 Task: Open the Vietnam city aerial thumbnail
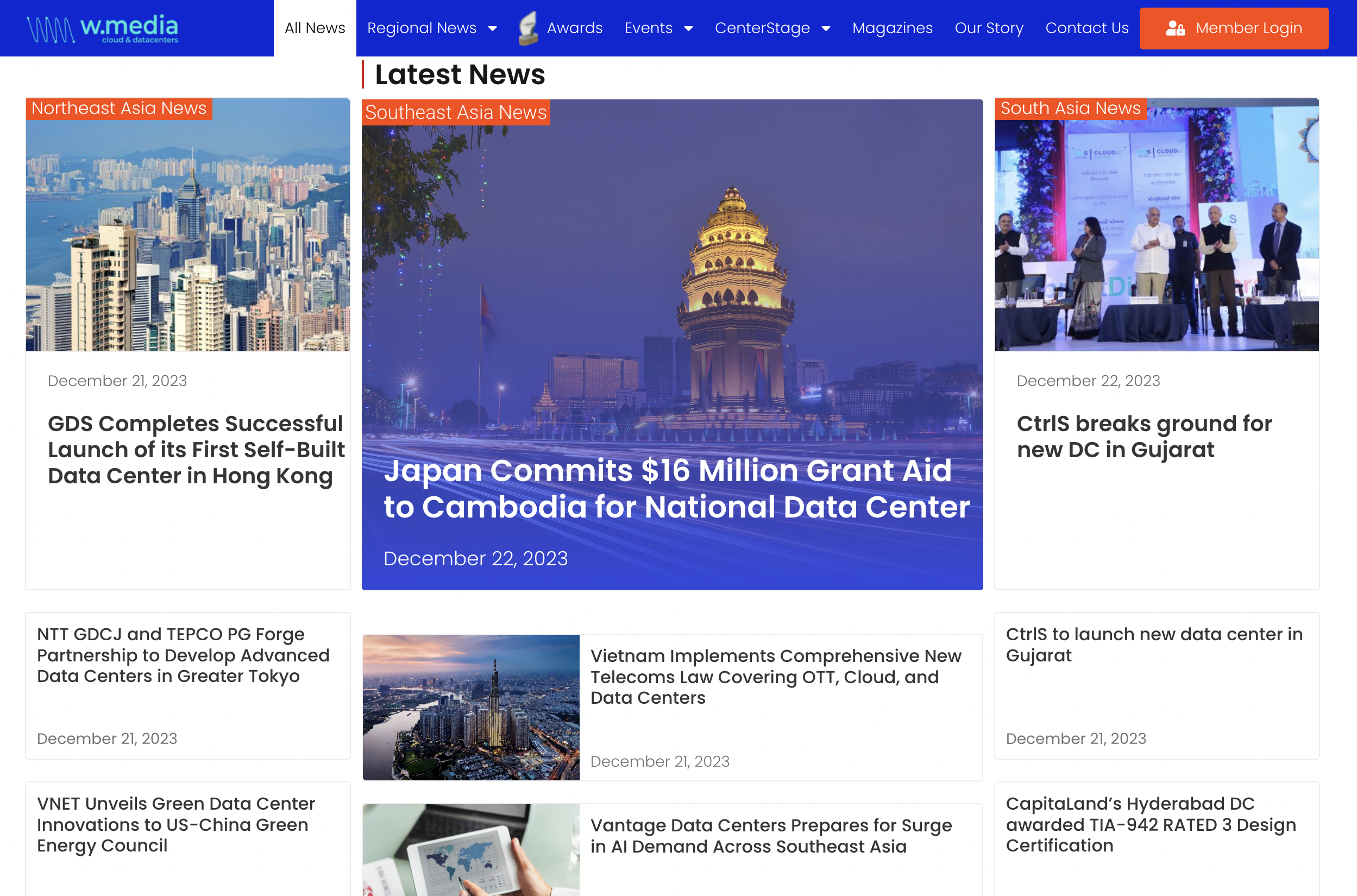[x=471, y=708]
